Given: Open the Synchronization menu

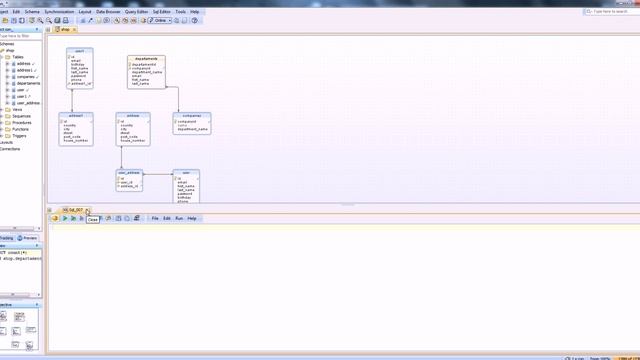Looking at the screenshot, I should coord(59,12).
